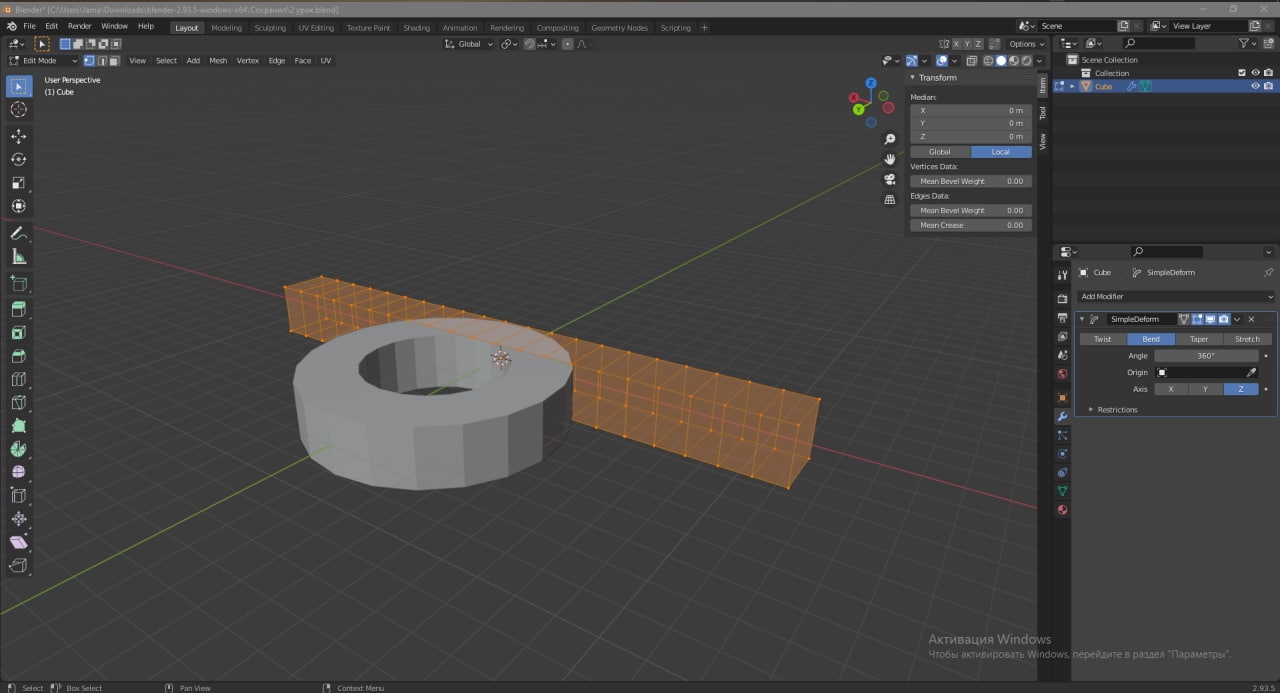Open the Options dropdown
Image resolution: width=1280 pixels, height=693 pixels.
pos(1026,44)
